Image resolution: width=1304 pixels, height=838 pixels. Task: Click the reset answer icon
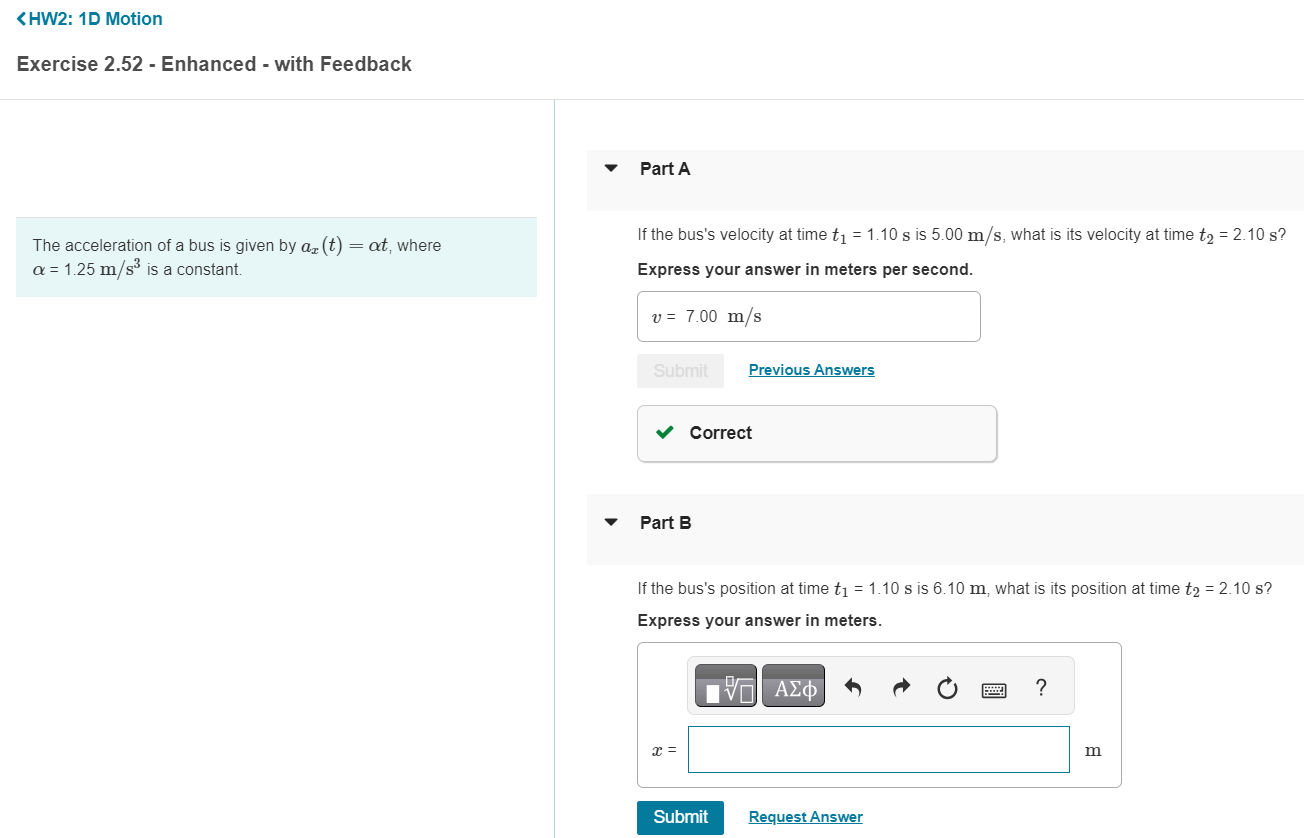pyautogui.click(x=947, y=687)
